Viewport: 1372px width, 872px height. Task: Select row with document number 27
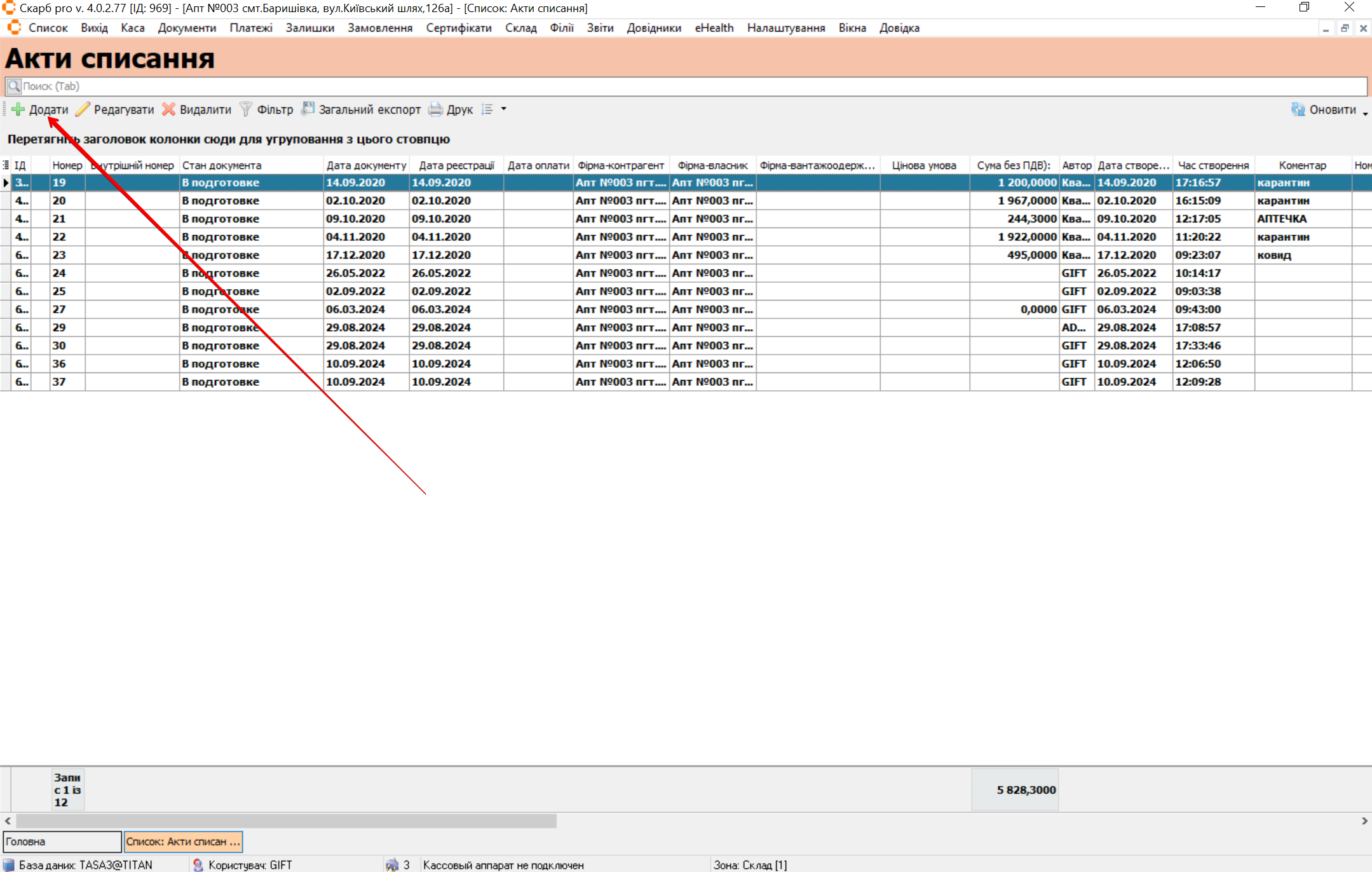click(x=59, y=310)
